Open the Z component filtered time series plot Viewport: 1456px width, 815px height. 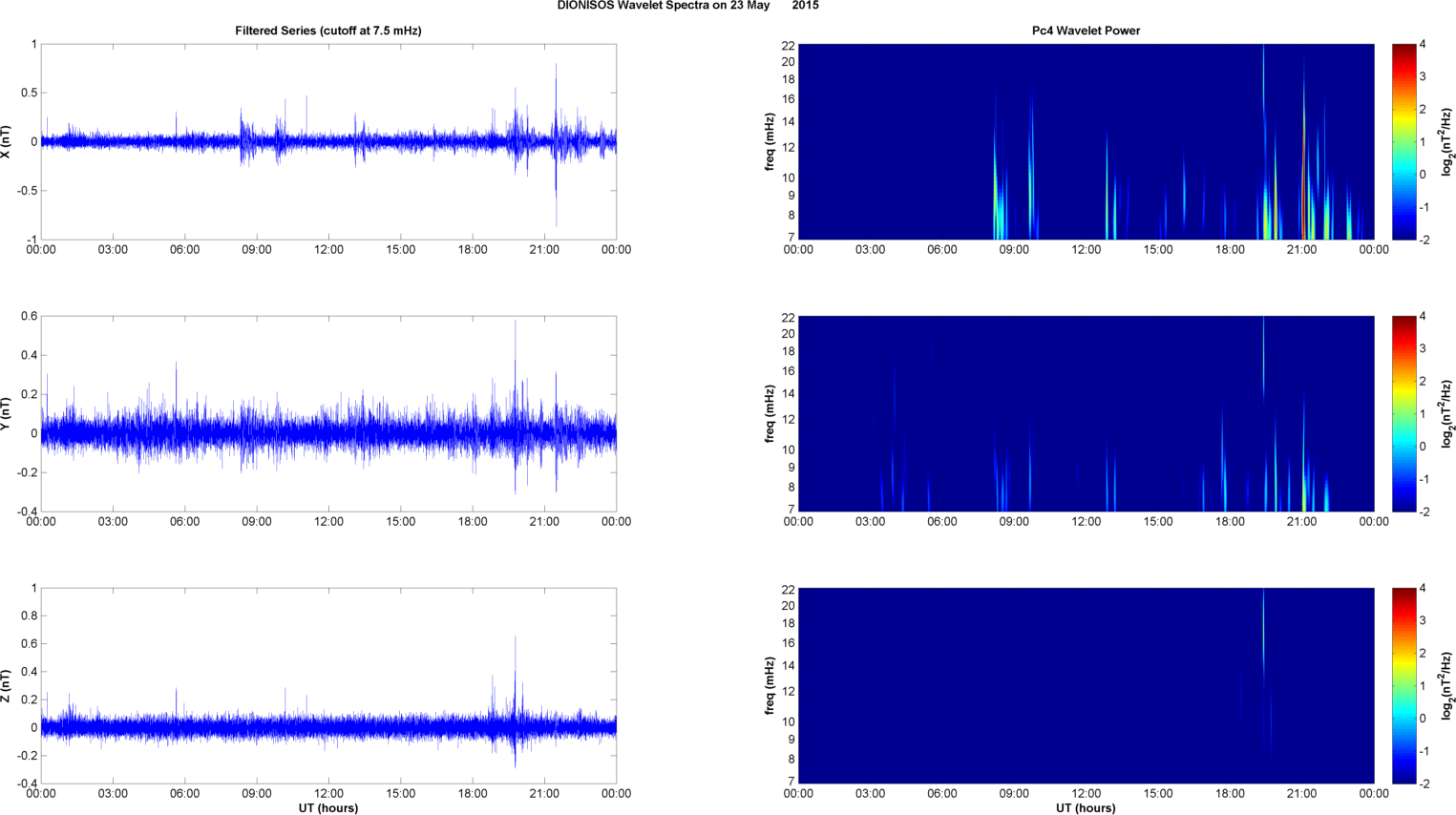328,685
